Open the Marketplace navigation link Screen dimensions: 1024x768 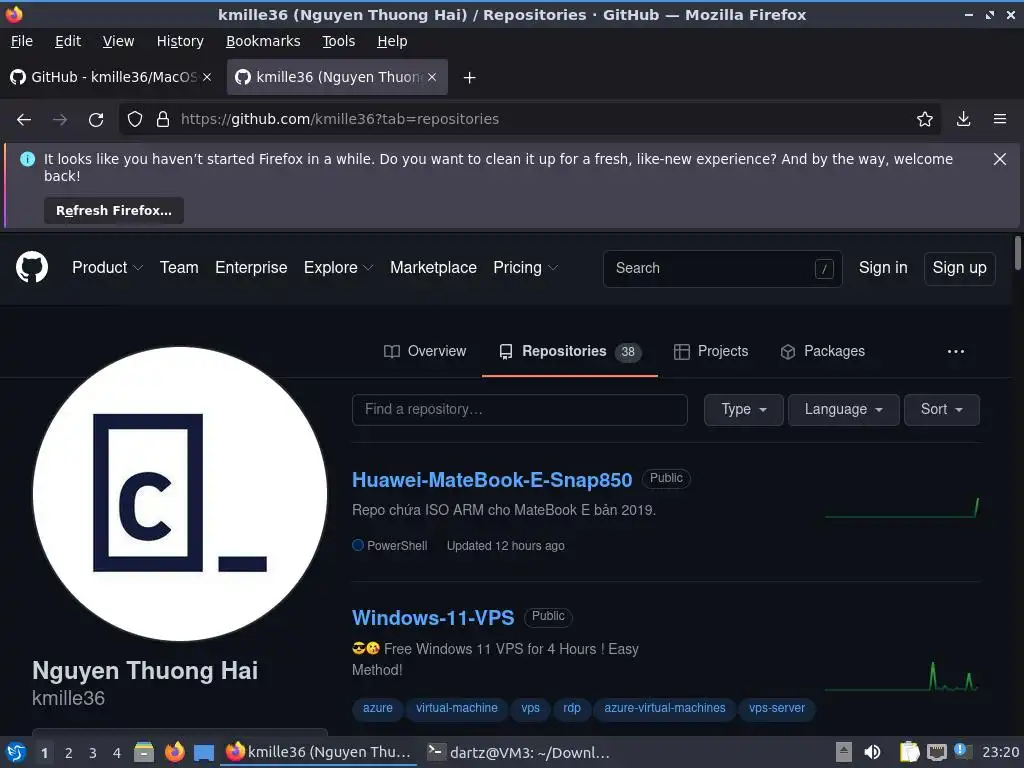[x=433, y=268]
